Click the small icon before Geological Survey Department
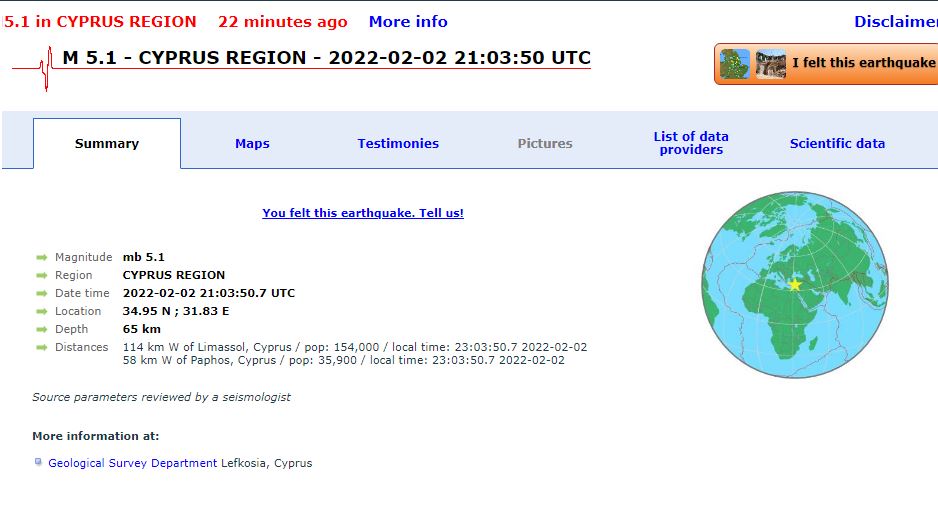Viewport: 938px width, 515px height. tap(38, 462)
